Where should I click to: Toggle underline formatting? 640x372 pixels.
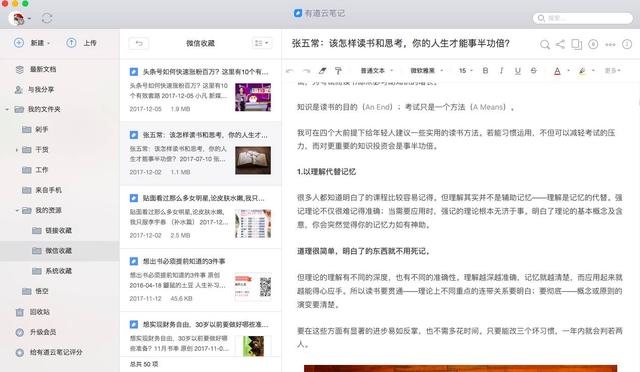(518, 71)
